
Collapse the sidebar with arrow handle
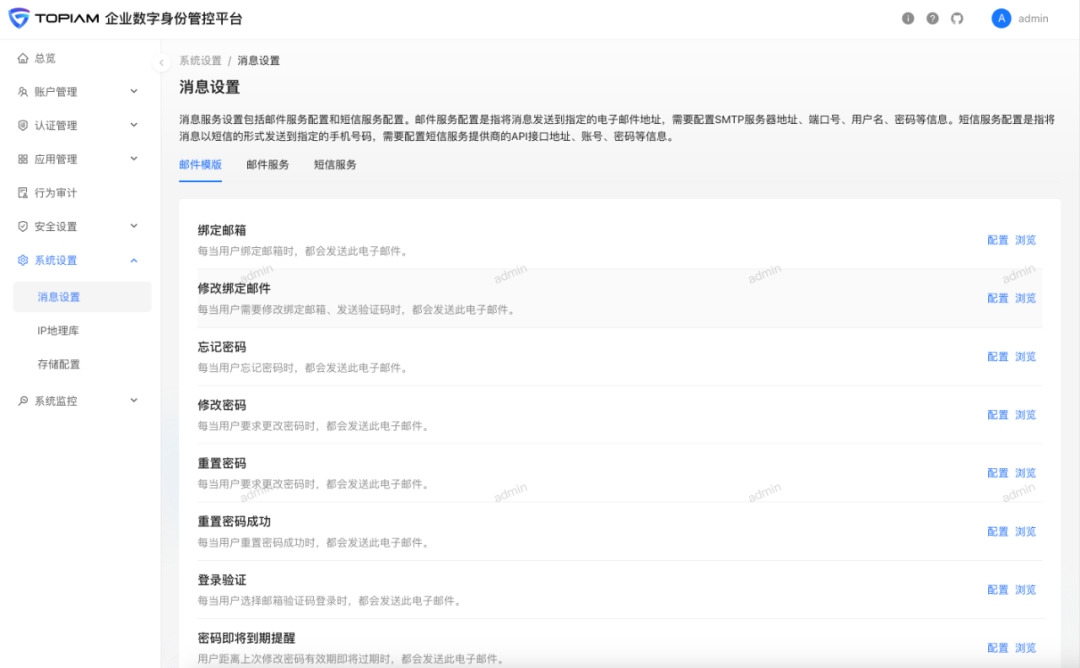pos(161,63)
